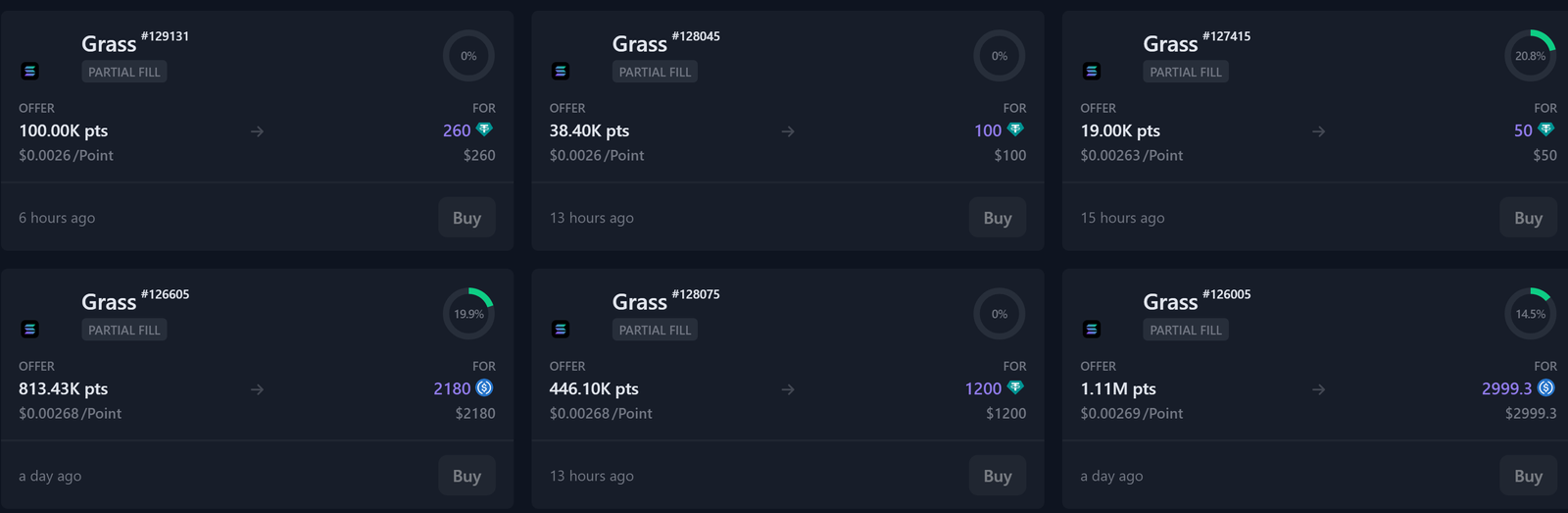This screenshot has width=1568, height=513.
Task: Buy the Grass #128045 offer for 100
Action: (998, 218)
